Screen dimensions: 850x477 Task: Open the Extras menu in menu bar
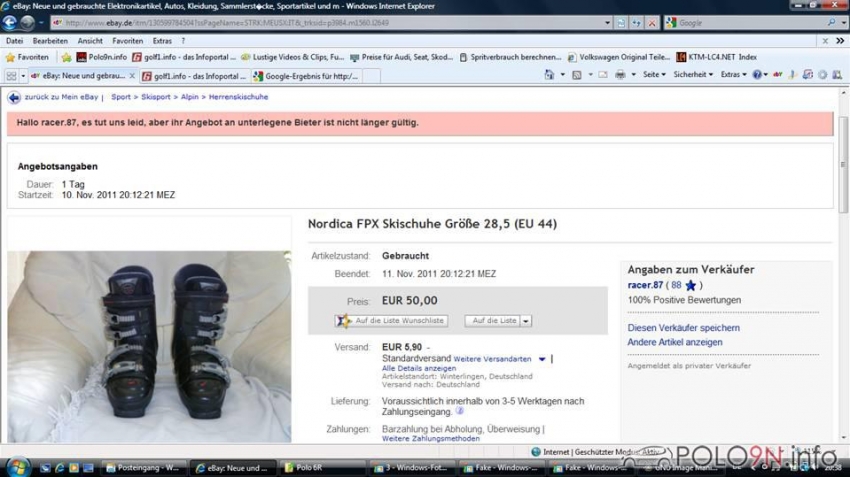pyautogui.click(x=162, y=41)
